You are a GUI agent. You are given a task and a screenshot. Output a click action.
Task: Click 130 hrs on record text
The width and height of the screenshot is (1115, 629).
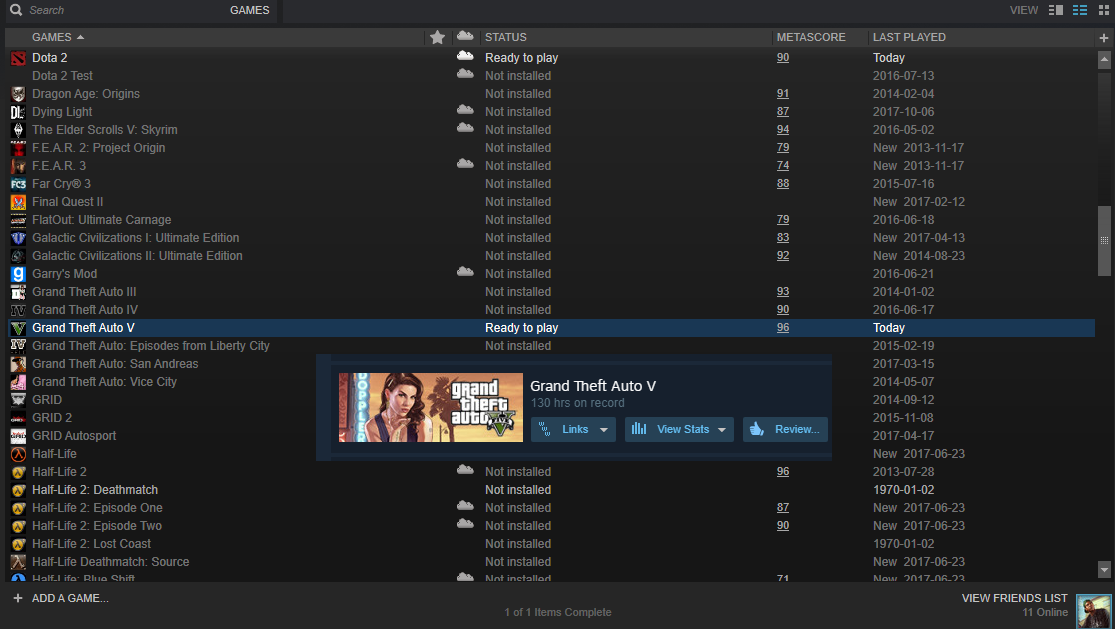(x=577, y=403)
